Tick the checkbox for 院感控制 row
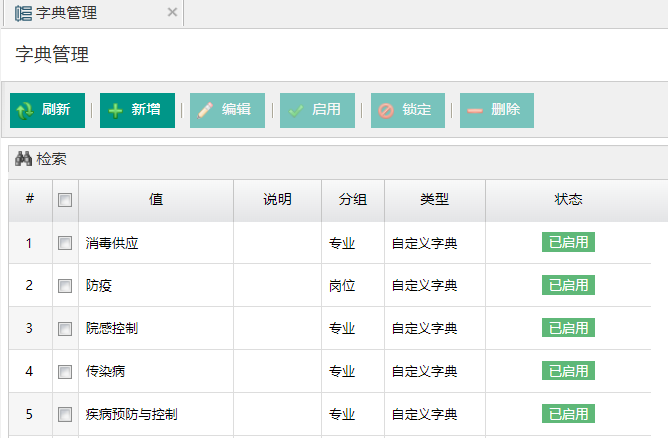Image resolution: width=668 pixels, height=438 pixels. (65, 328)
